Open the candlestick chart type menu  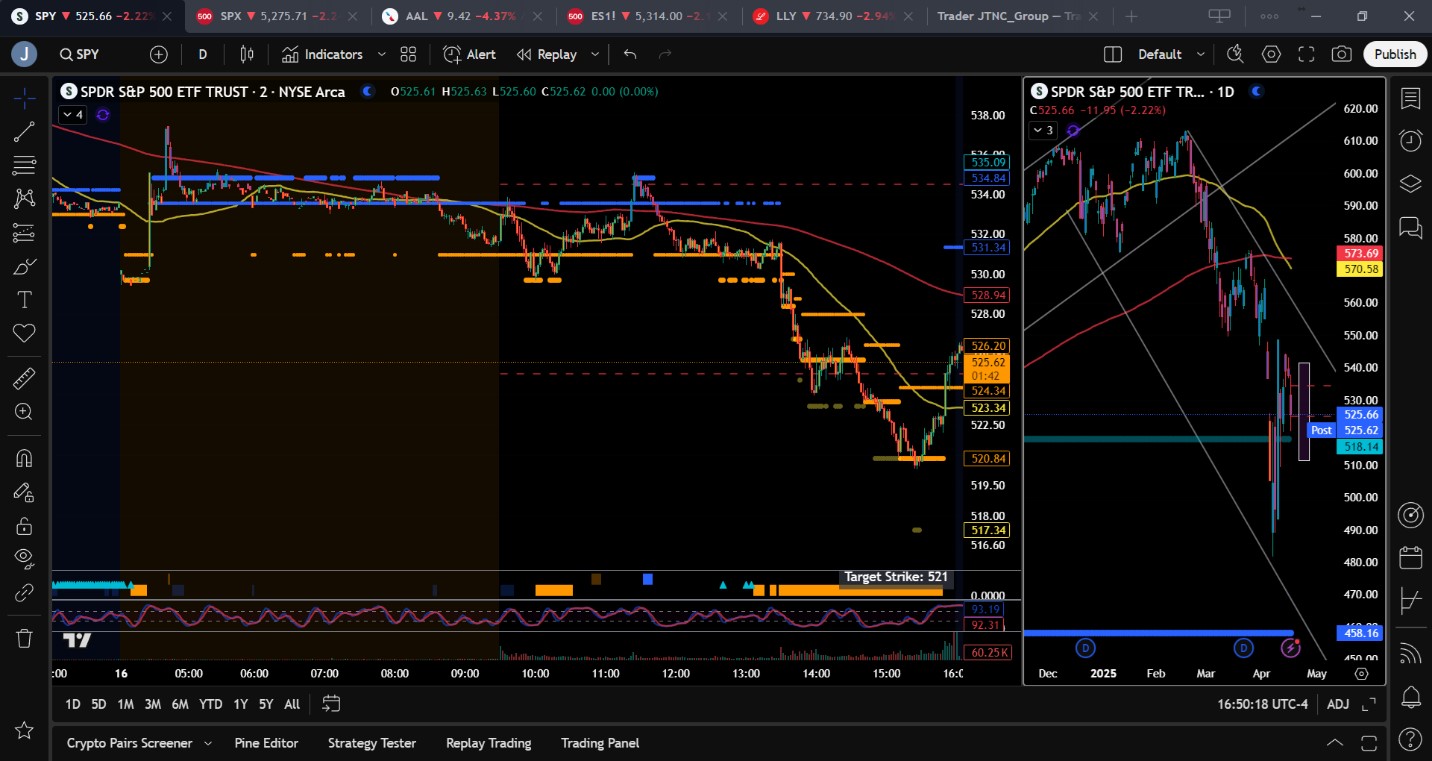point(247,54)
